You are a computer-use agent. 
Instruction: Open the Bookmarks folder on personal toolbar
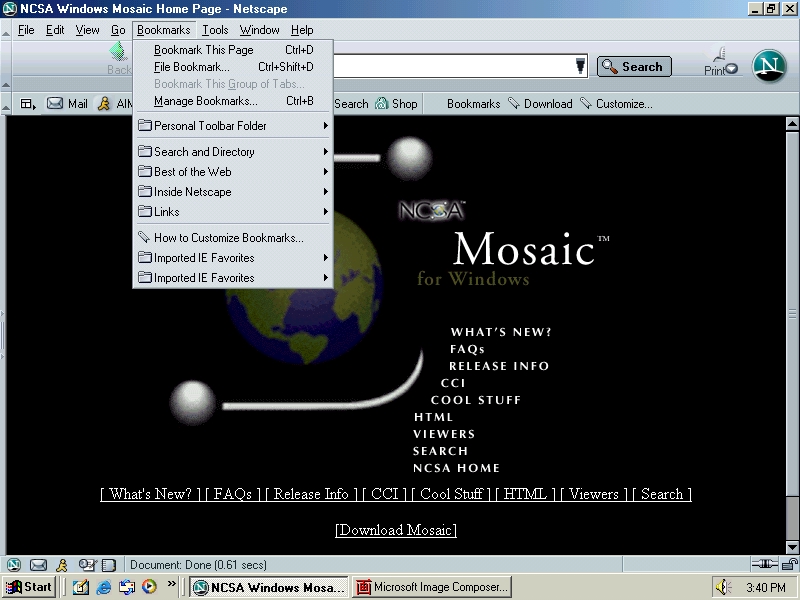click(x=473, y=104)
